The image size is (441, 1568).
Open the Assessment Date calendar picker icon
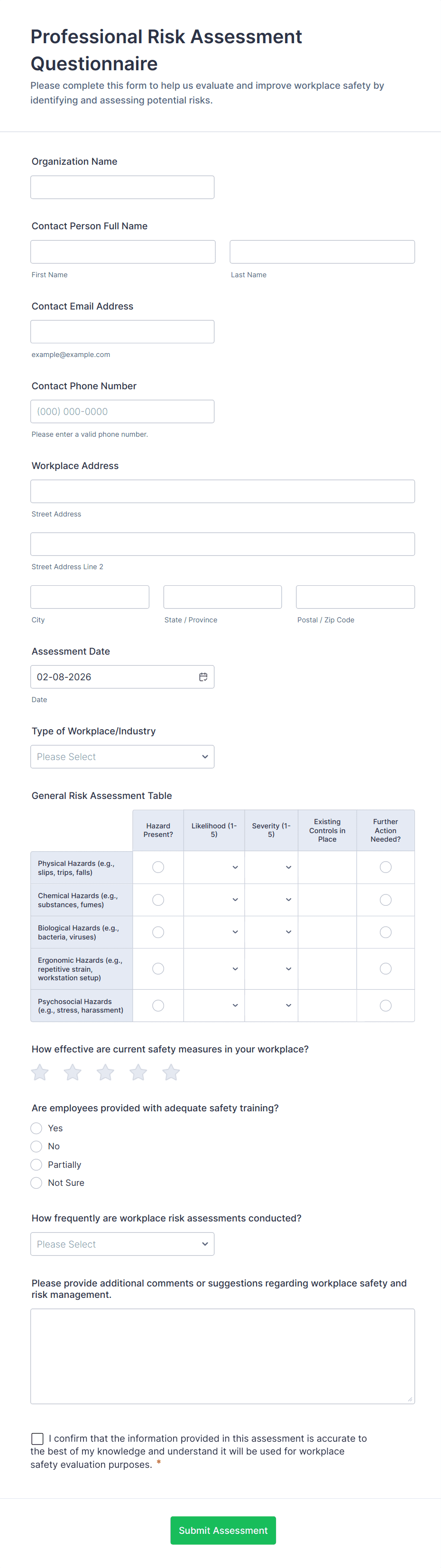click(x=203, y=677)
